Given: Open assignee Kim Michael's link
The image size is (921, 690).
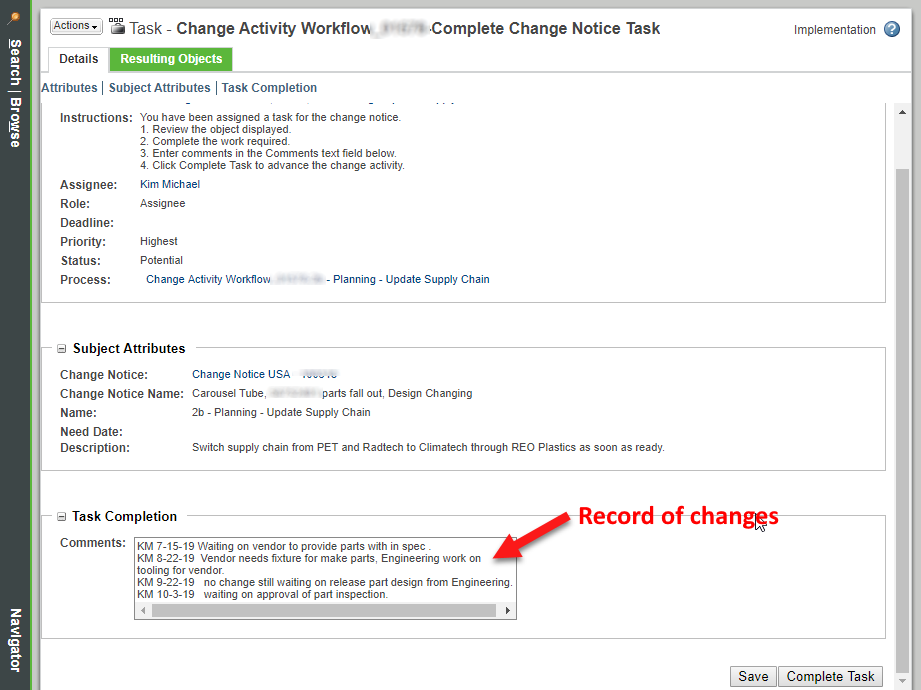Looking at the screenshot, I should (x=169, y=184).
